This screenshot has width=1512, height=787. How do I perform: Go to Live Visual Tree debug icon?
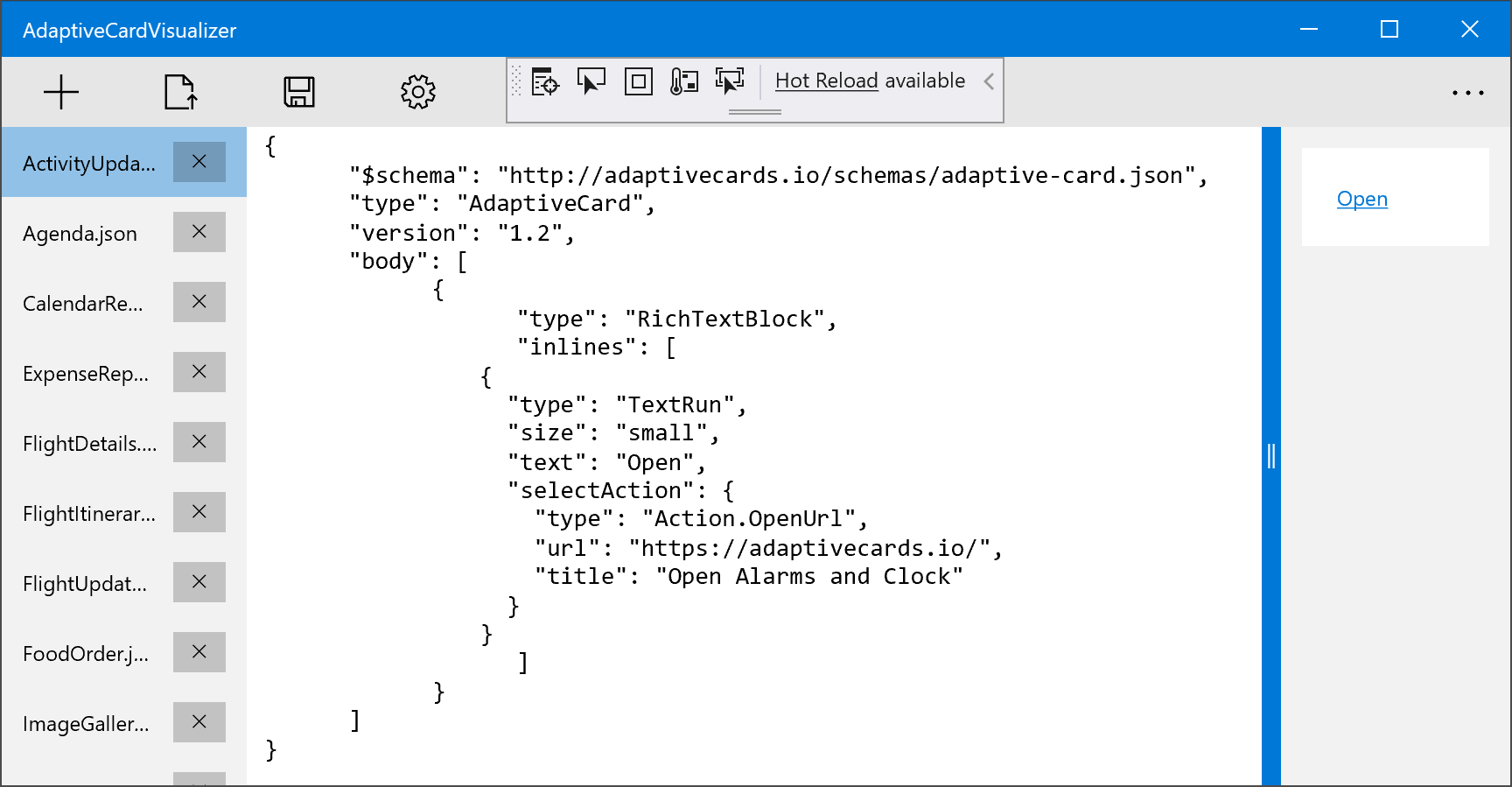545,81
